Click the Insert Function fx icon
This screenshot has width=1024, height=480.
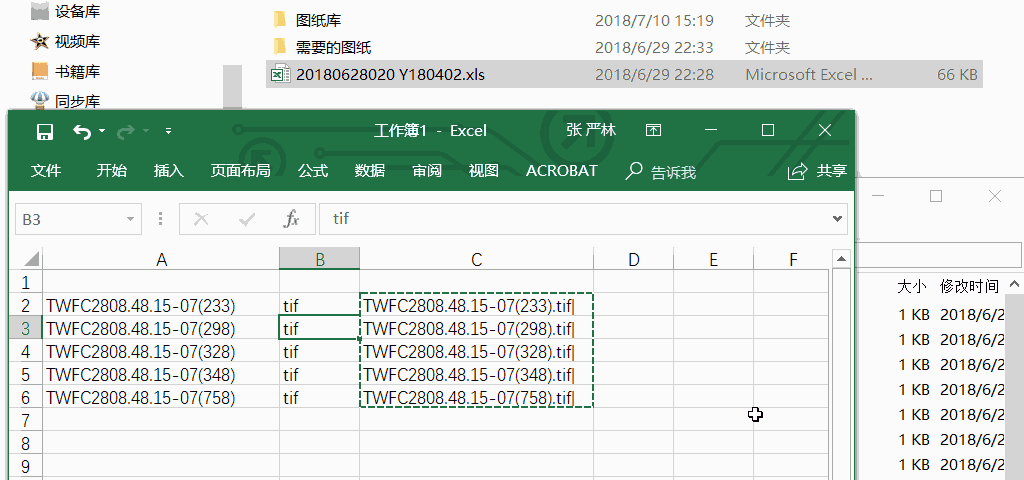pos(291,219)
